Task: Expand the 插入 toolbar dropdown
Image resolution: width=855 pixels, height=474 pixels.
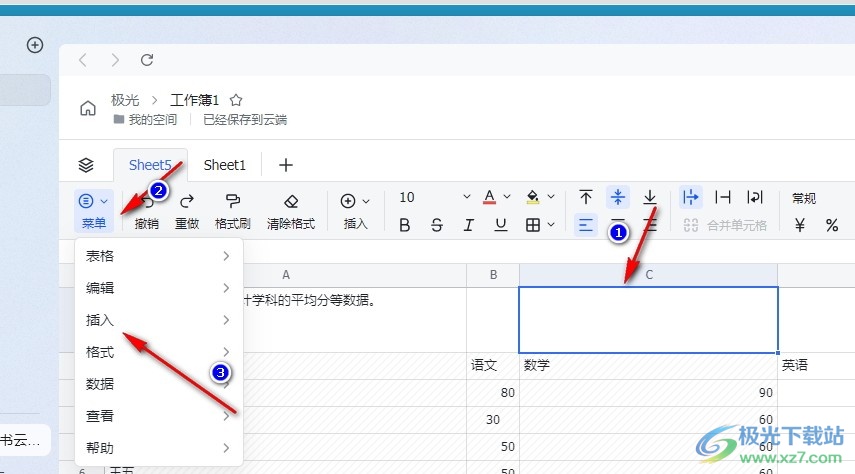Action: (x=366, y=201)
